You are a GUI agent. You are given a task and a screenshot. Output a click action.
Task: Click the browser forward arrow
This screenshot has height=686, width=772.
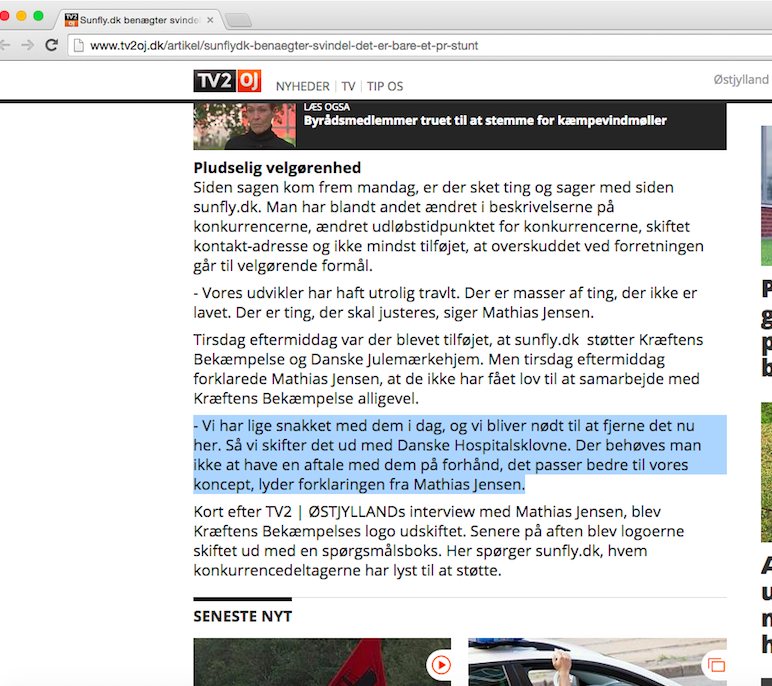(28, 45)
